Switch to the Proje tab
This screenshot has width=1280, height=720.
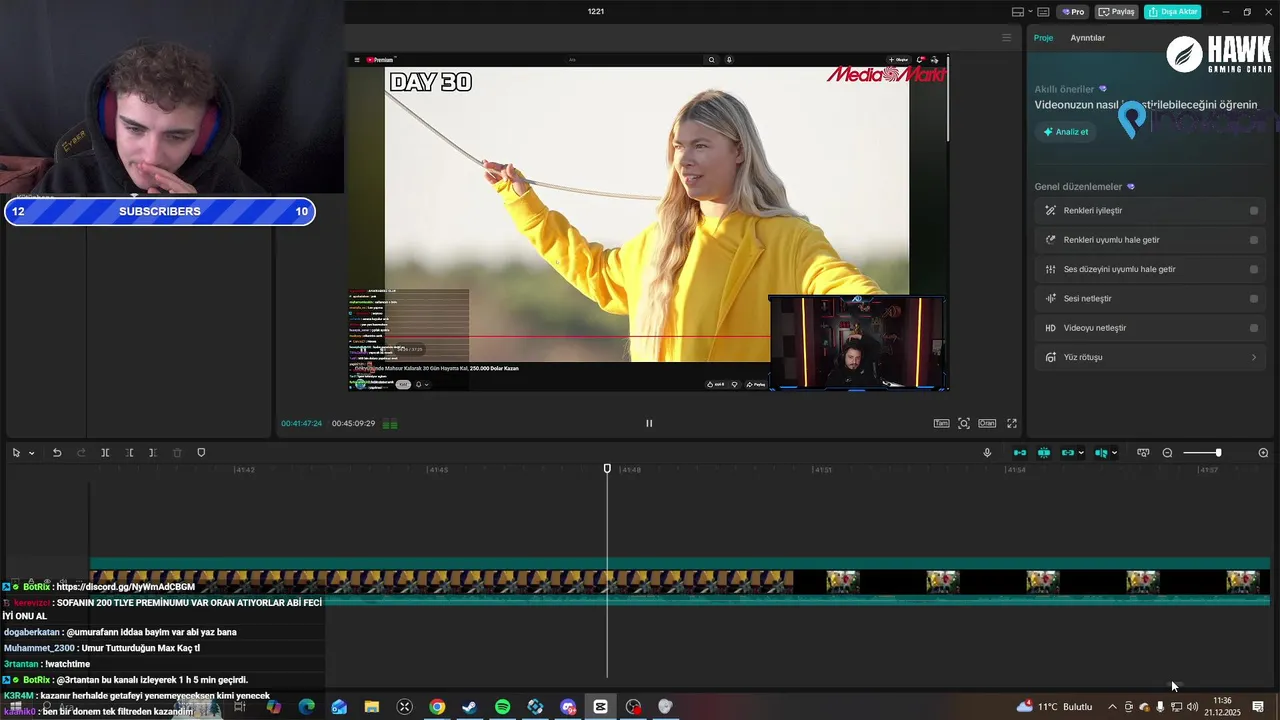[1043, 38]
